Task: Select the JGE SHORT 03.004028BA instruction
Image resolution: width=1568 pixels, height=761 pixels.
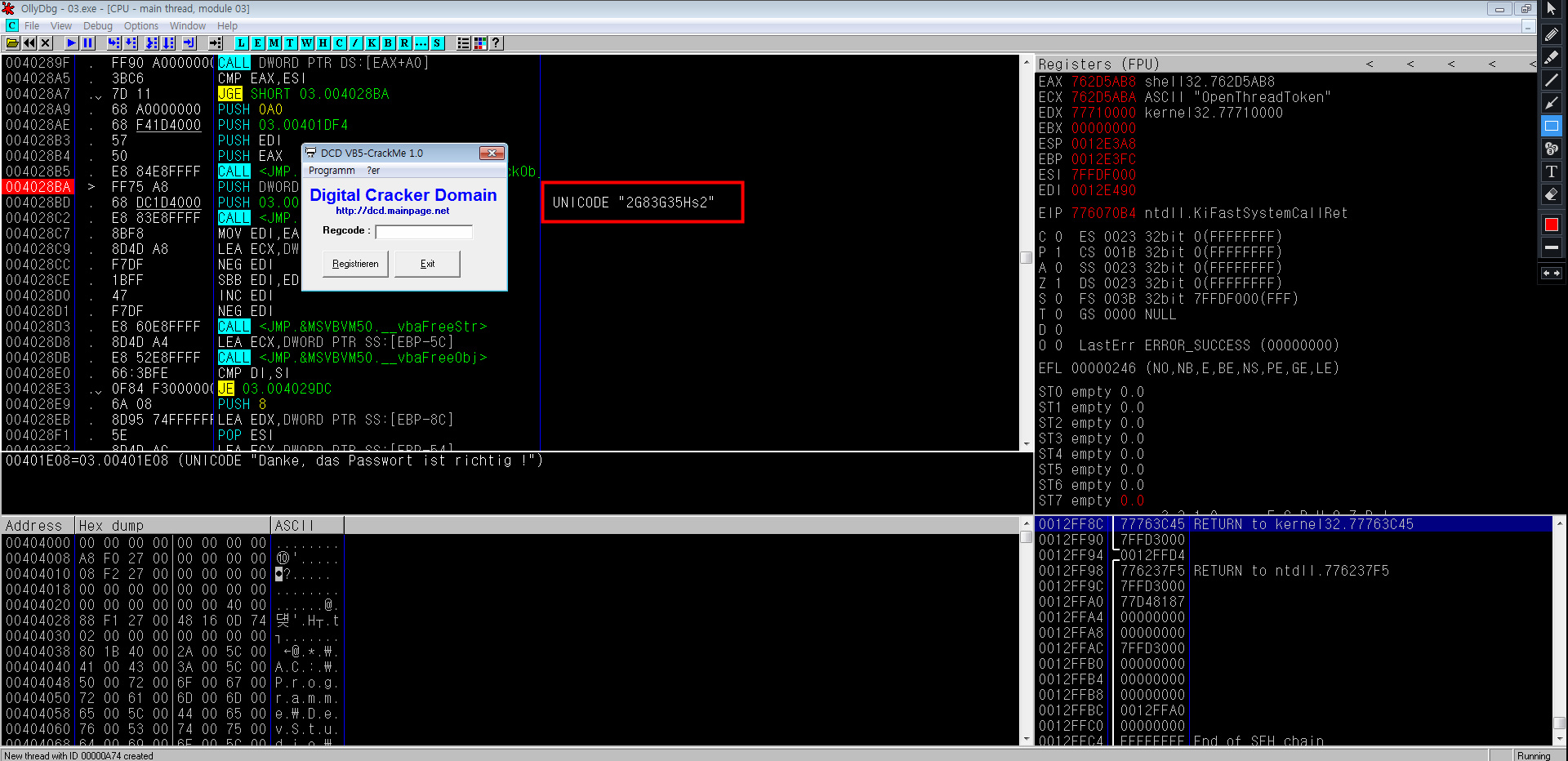Action: coord(303,94)
